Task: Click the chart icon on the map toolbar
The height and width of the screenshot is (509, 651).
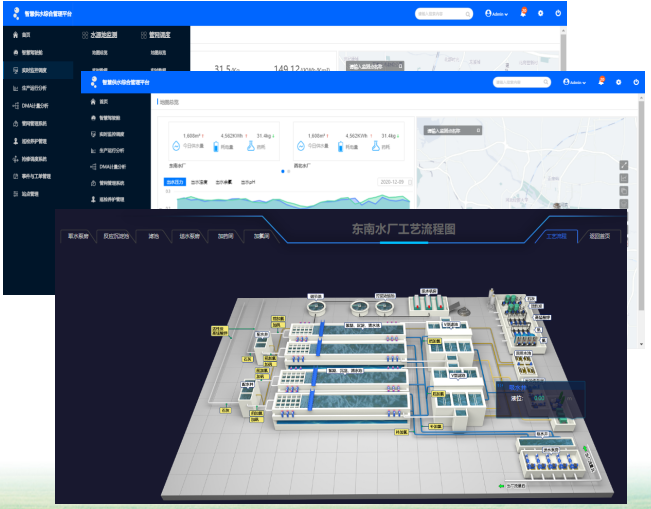Action: coord(624,178)
